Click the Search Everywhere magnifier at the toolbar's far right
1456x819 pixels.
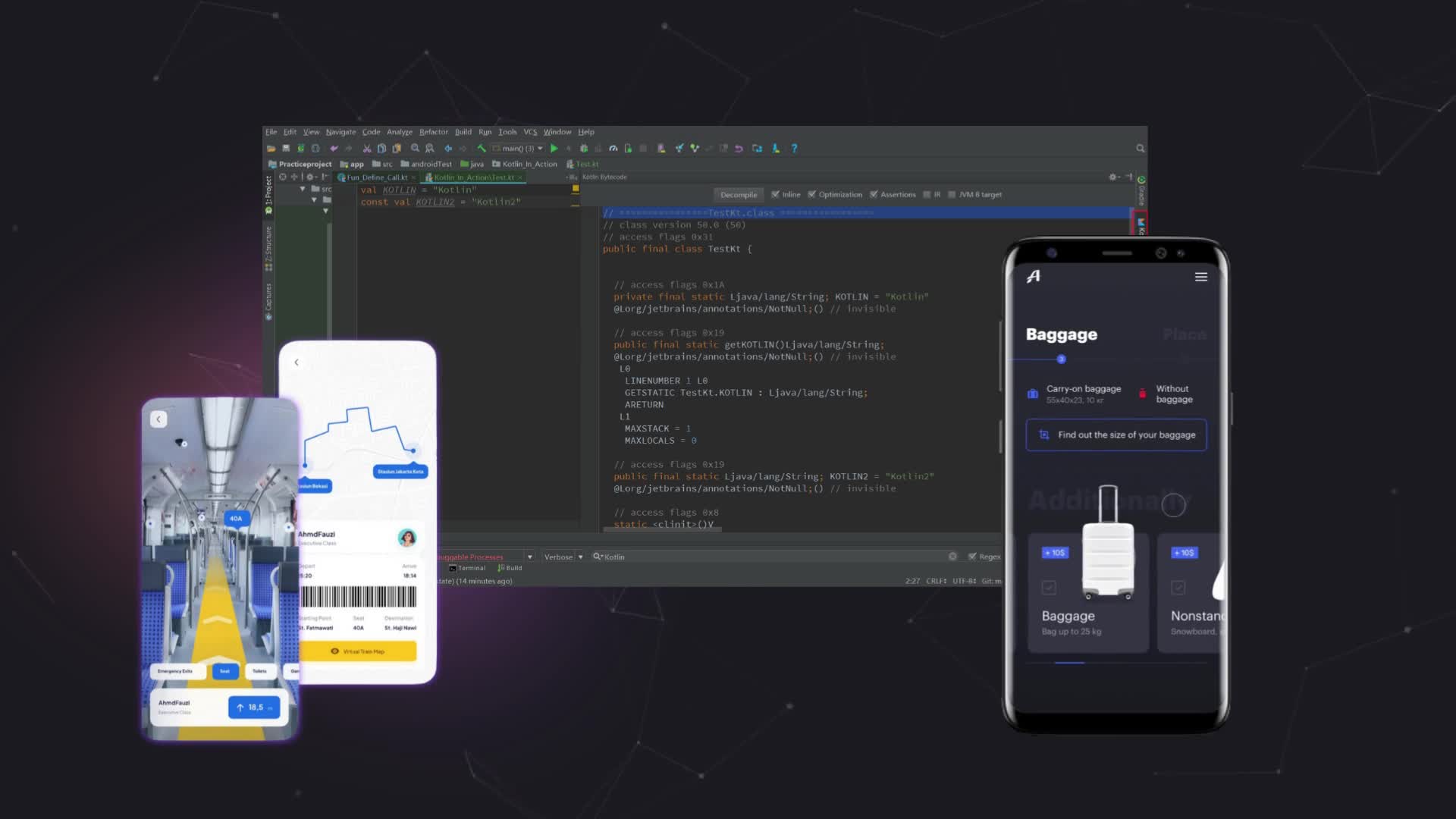(x=1140, y=149)
